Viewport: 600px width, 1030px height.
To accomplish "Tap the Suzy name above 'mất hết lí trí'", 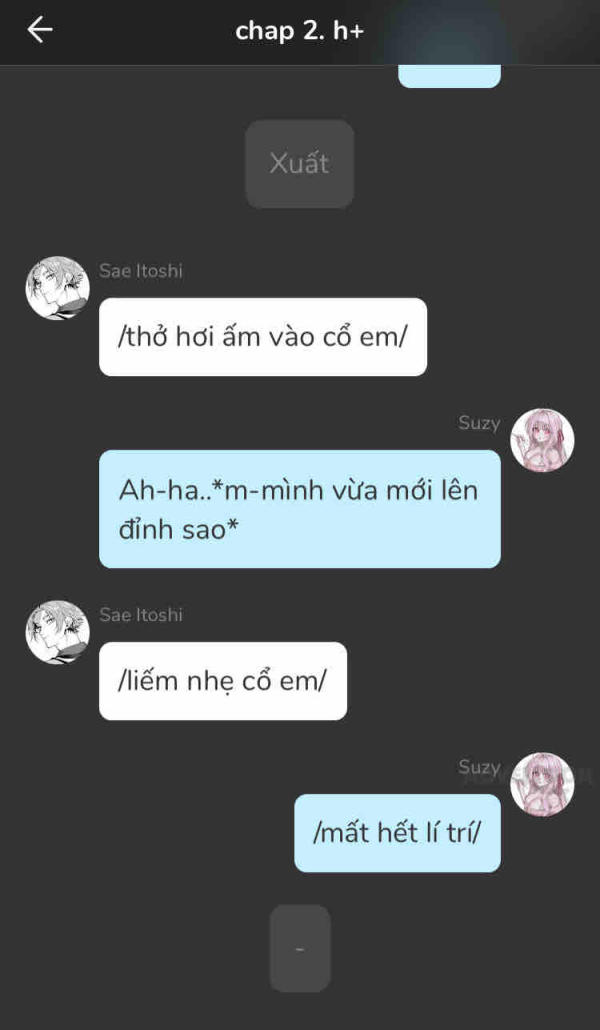I will [x=479, y=767].
